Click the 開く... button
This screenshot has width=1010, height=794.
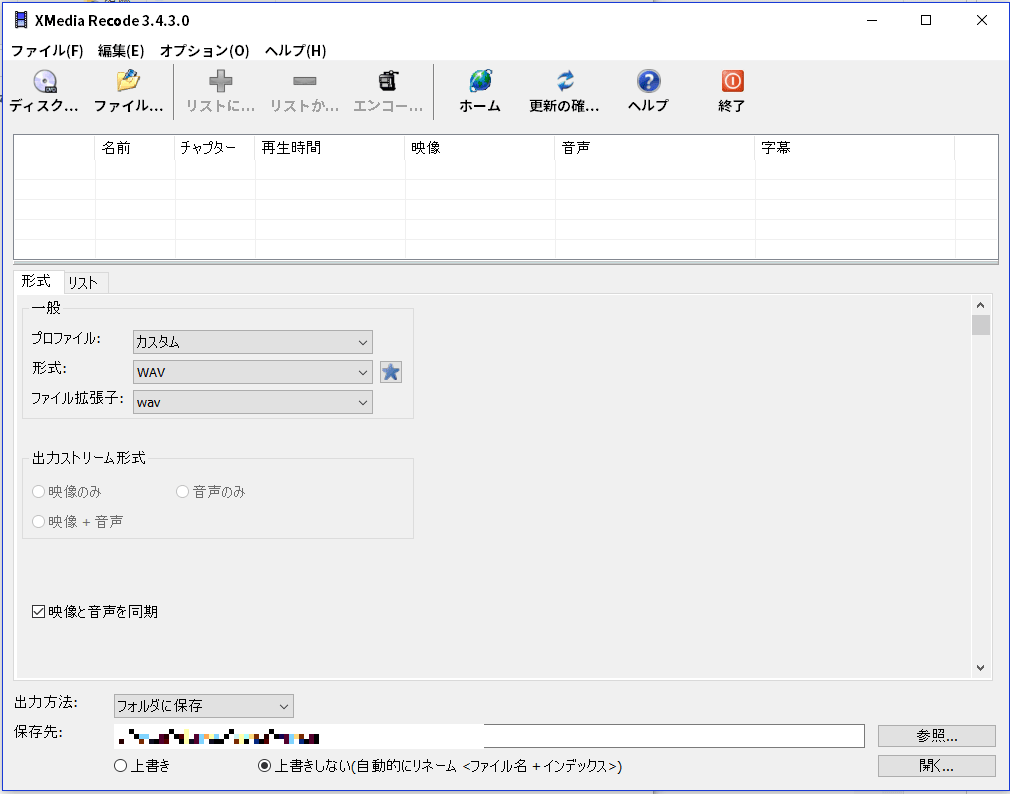click(937, 766)
